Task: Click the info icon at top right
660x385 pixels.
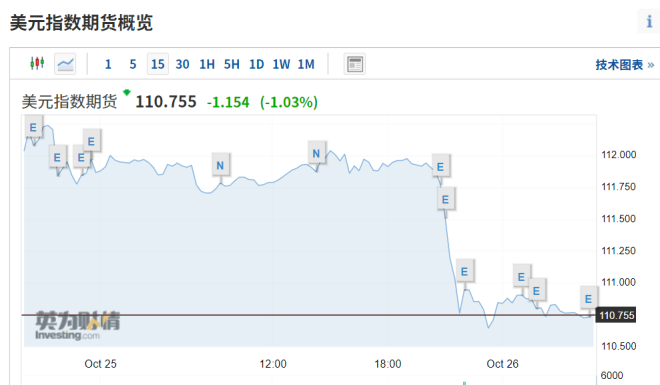Action: (649, 21)
